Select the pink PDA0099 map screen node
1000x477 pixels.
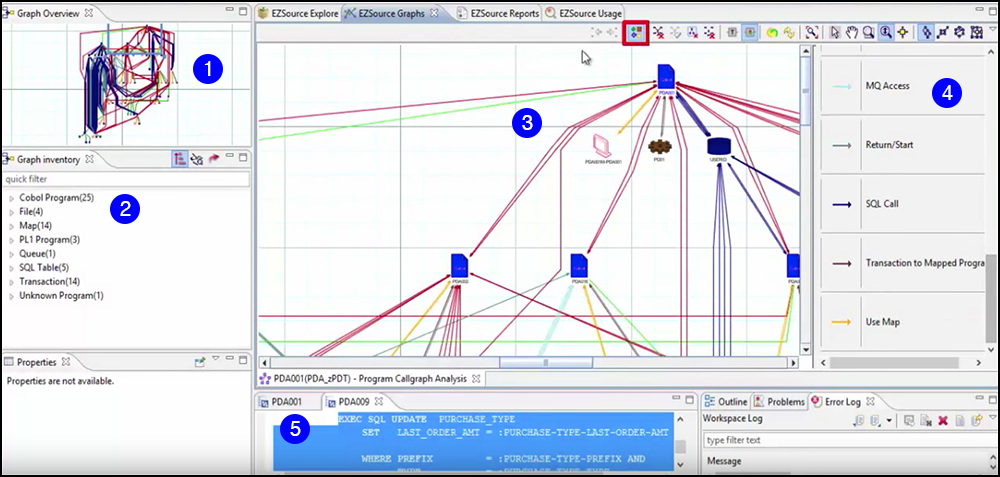point(601,147)
